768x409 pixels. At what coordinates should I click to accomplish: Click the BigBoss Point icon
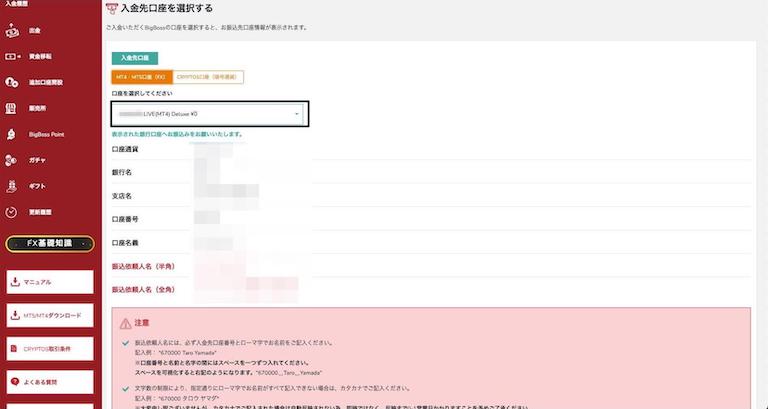11,134
